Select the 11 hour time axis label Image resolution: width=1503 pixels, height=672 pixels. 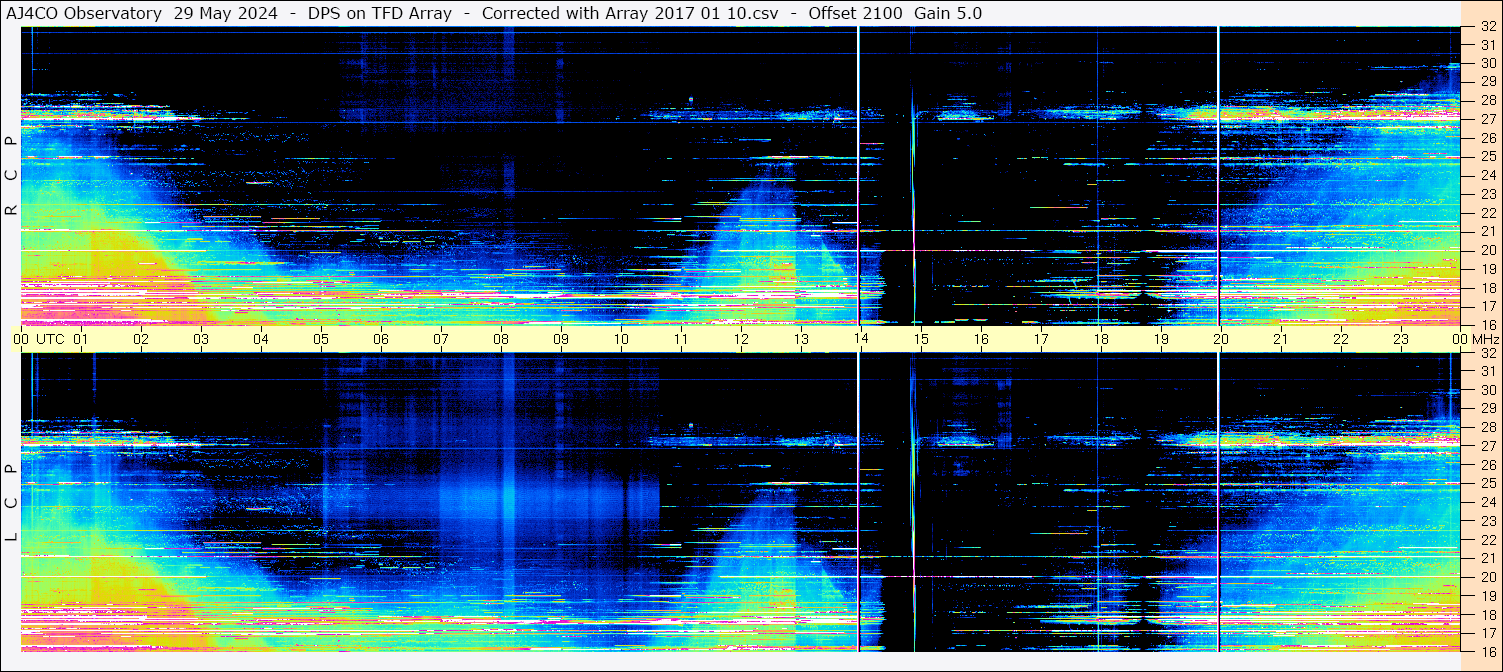tap(681, 339)
